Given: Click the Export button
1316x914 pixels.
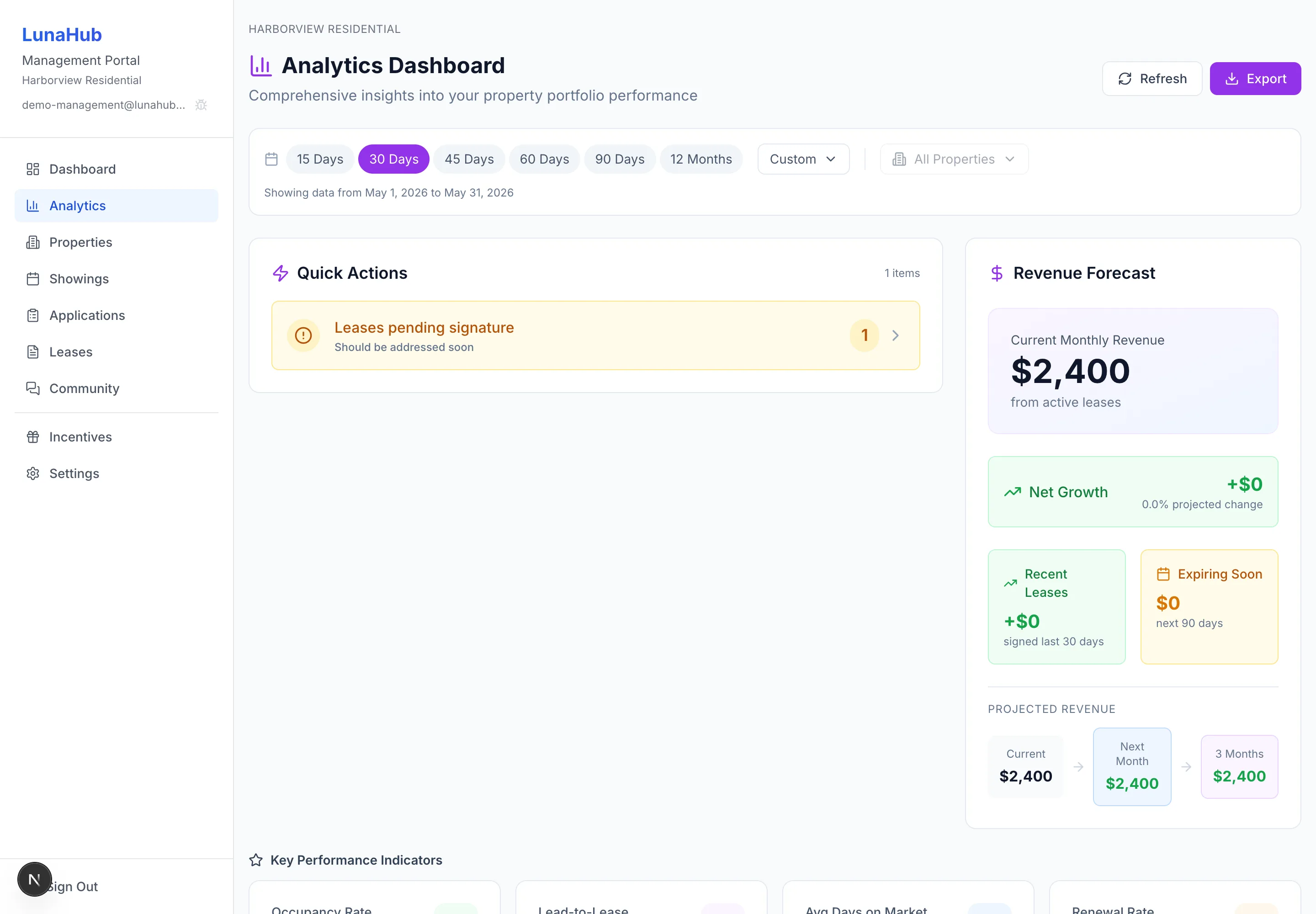Looking at the screenshot, I should click(1255, 79).
